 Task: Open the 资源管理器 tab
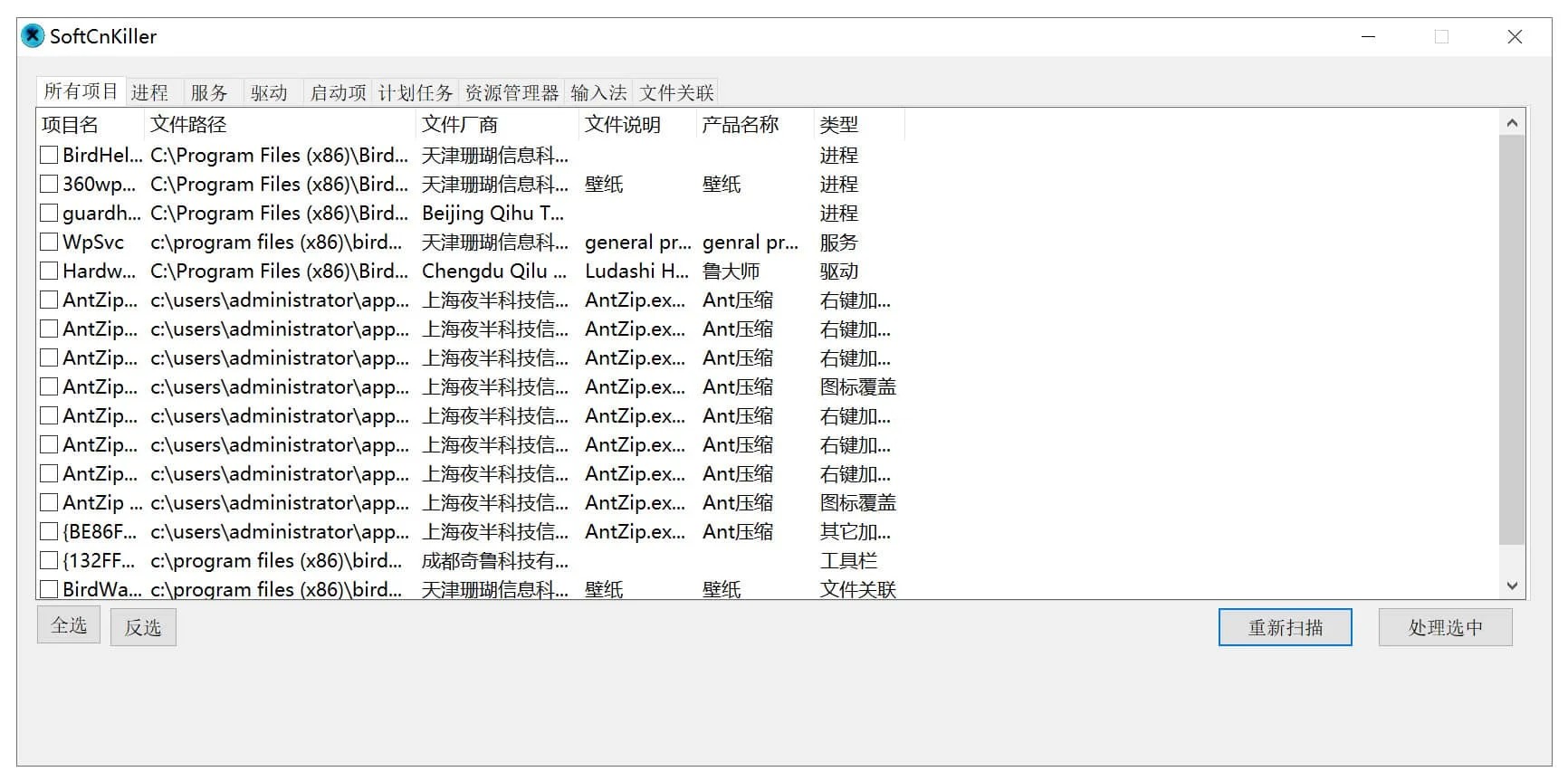tap(512, 93)
